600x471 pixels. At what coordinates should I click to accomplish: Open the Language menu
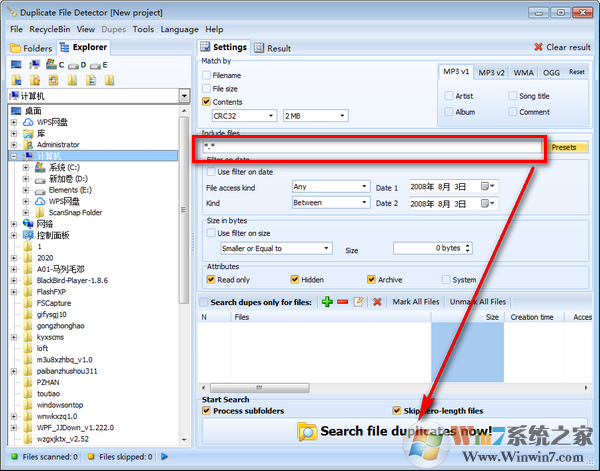pyautogui.click(x=179, y=29)
